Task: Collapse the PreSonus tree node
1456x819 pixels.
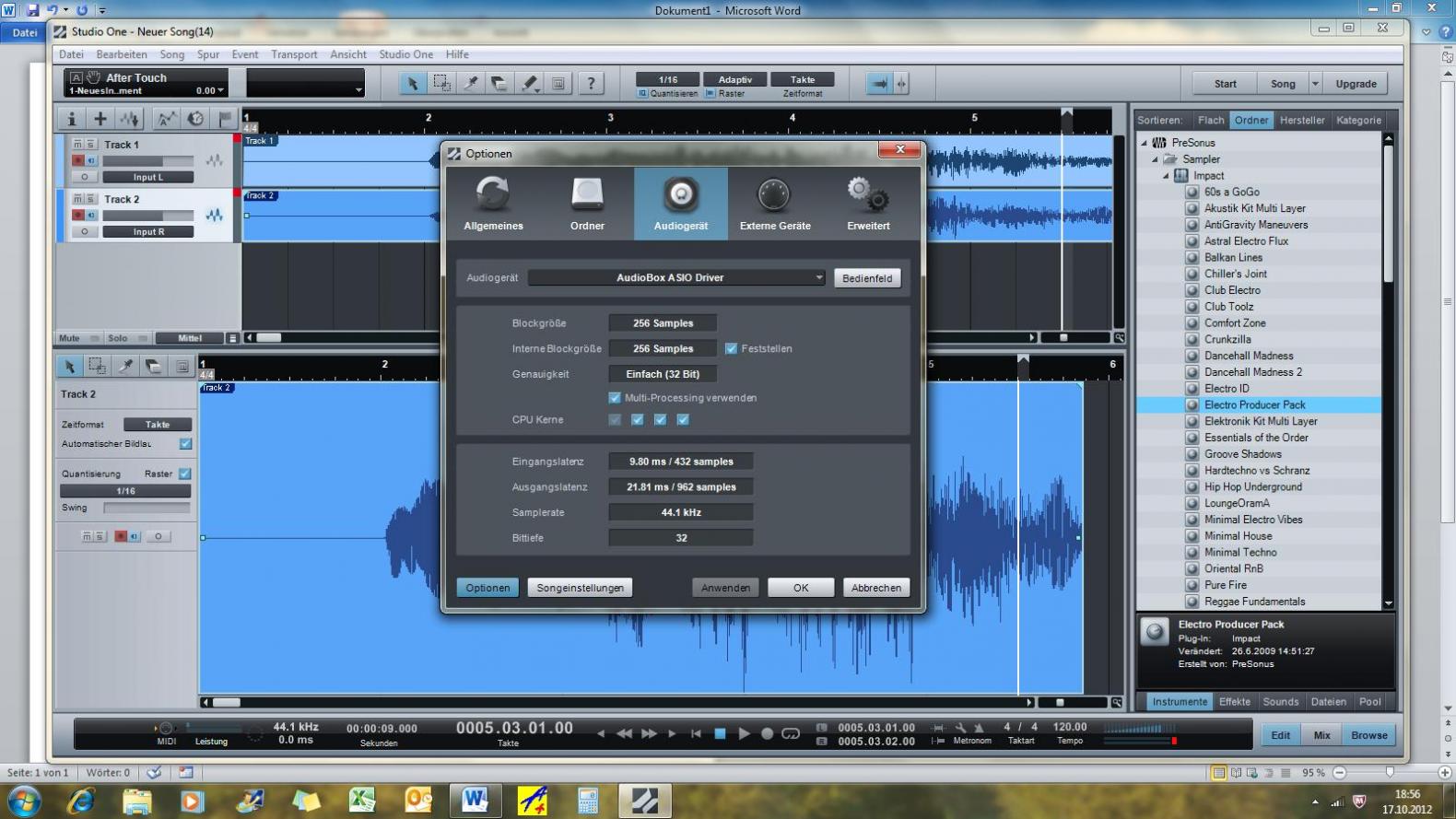Action: (1145, 143)
